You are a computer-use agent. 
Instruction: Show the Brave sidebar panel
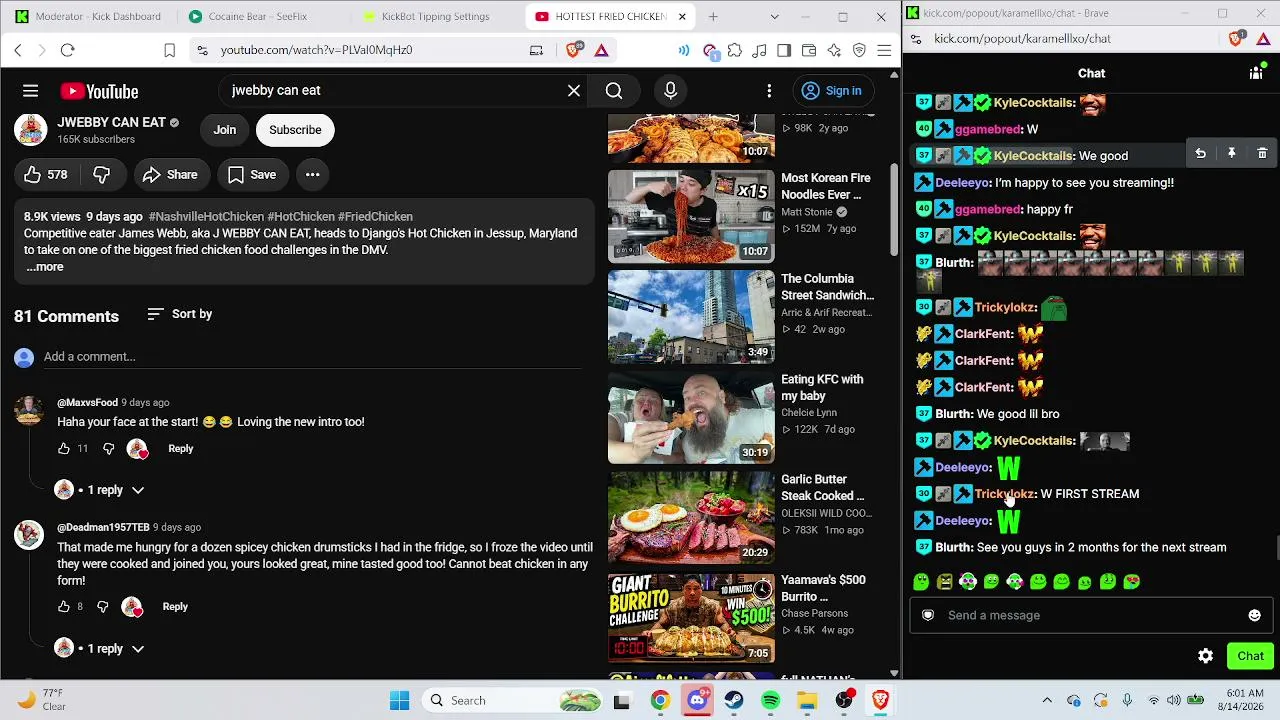pyautogui.click(x=784, y=50)
